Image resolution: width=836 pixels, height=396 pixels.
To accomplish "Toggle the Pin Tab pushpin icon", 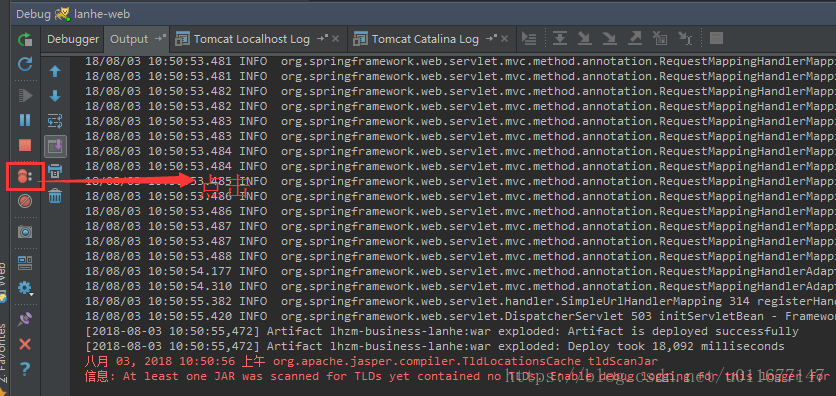I will [x=25, y=319].
